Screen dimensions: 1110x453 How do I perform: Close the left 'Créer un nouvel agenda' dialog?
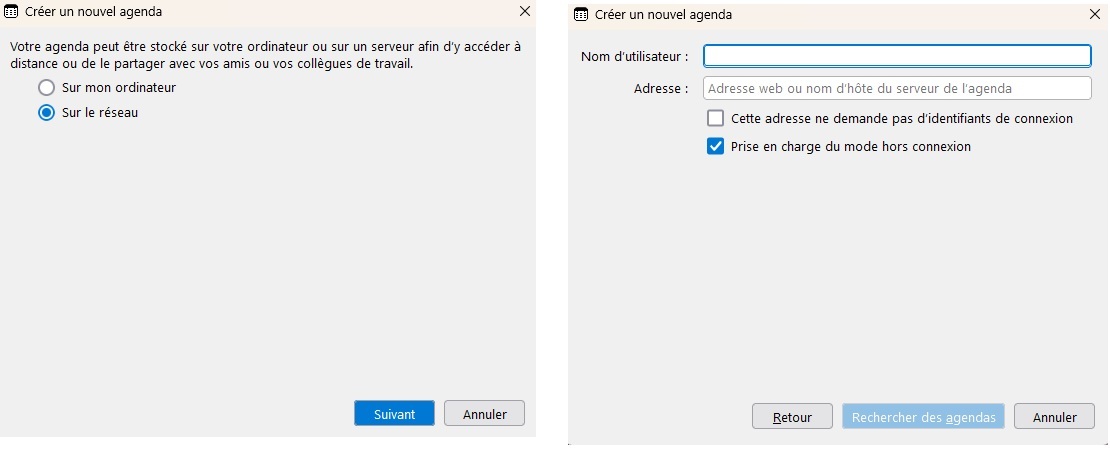(x=525, y=12)
